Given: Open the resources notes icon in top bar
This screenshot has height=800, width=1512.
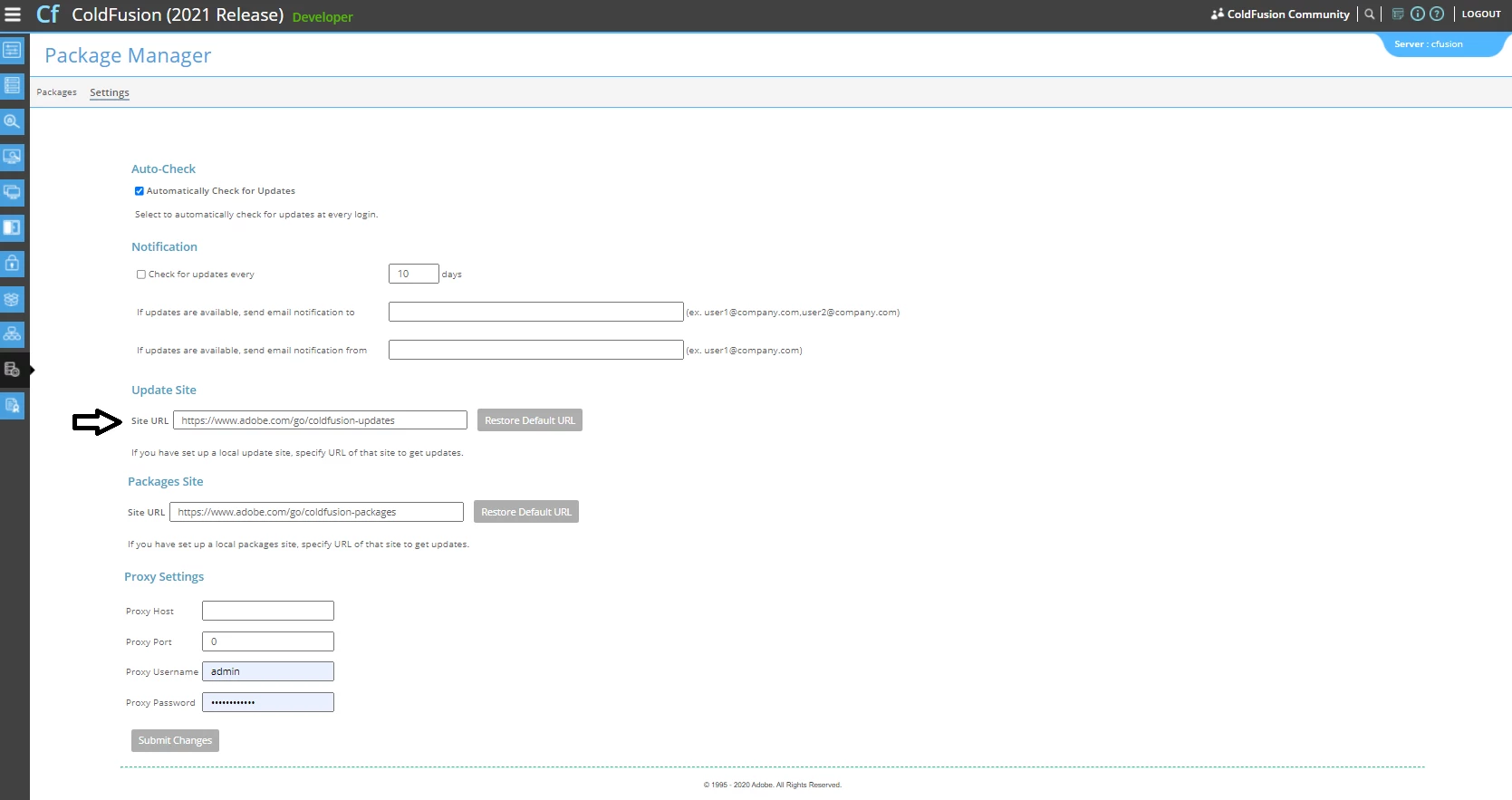Looking at the screenshot, I should click(1398, 14).
